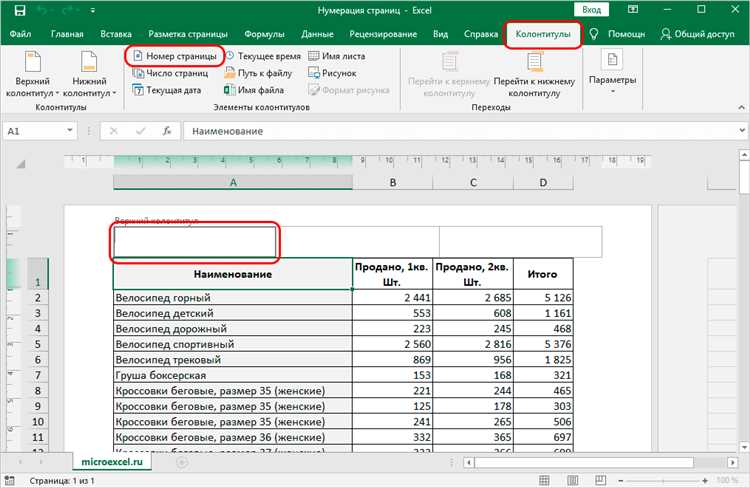Insert number of pages element
This screenshot has height=488, width=750.
[170, 73]
